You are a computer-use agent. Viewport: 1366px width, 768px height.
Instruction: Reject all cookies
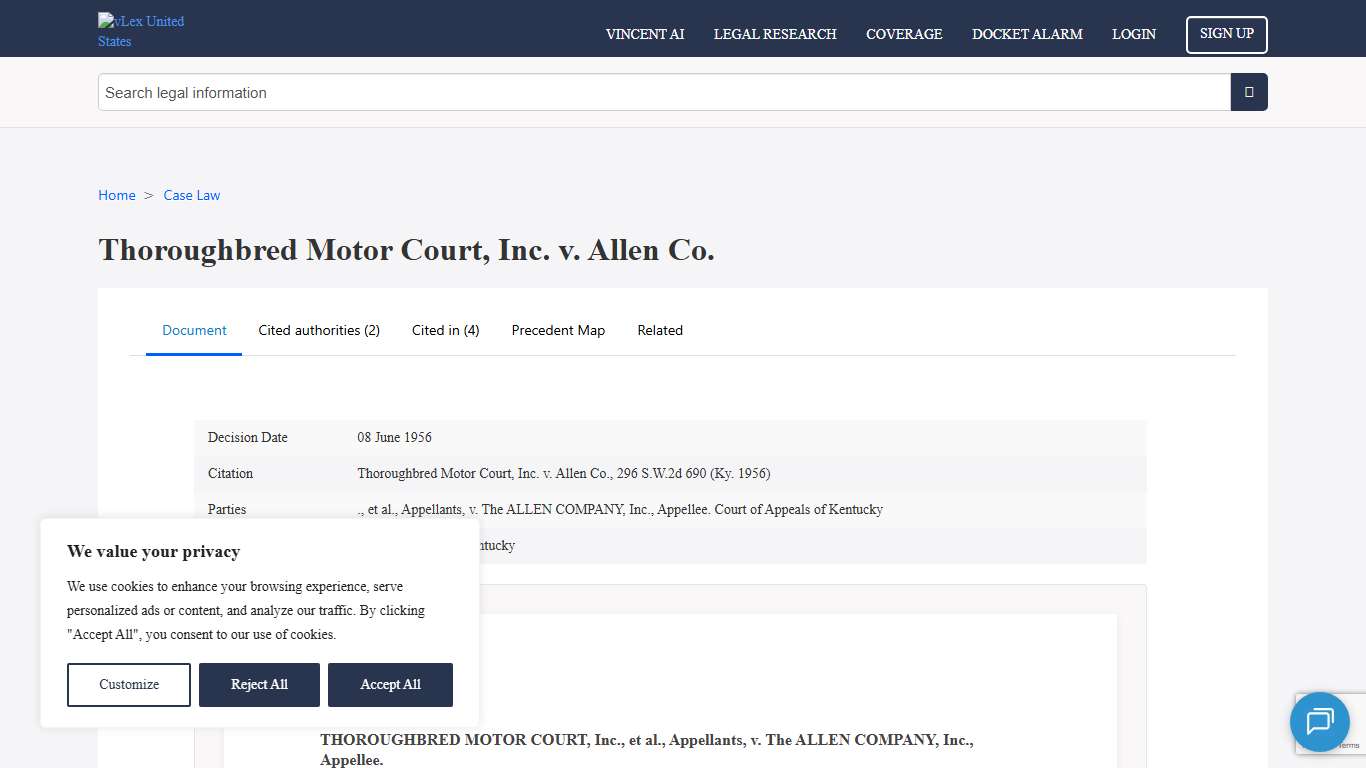pos(259,684)
